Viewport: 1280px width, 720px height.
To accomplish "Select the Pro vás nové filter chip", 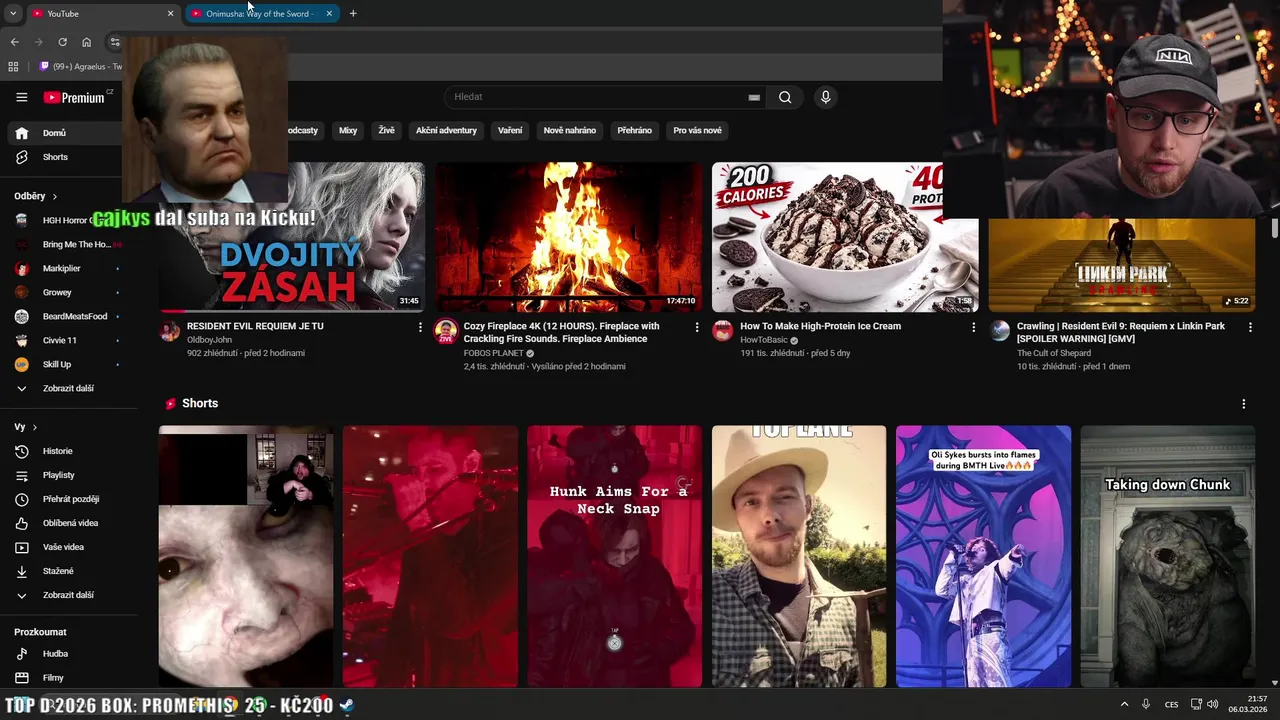I will pyautogui.click(x=697, y=130).
